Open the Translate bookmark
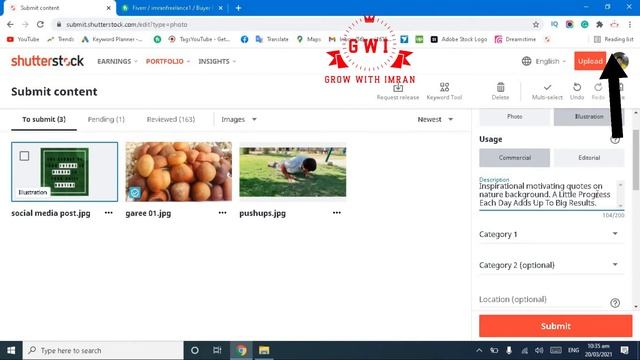 tap(272, 39)
